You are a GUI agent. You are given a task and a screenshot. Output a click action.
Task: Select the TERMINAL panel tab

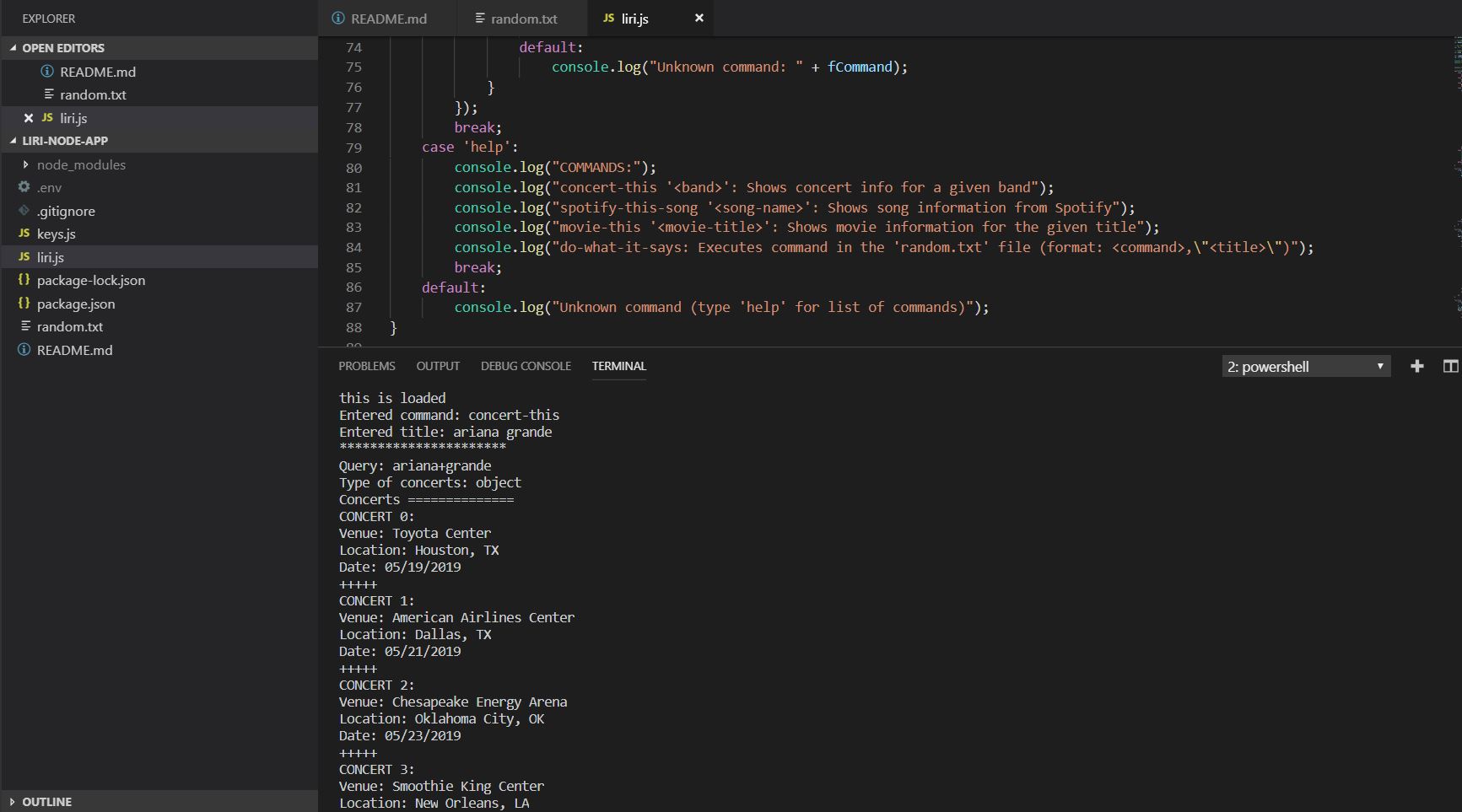619,366
